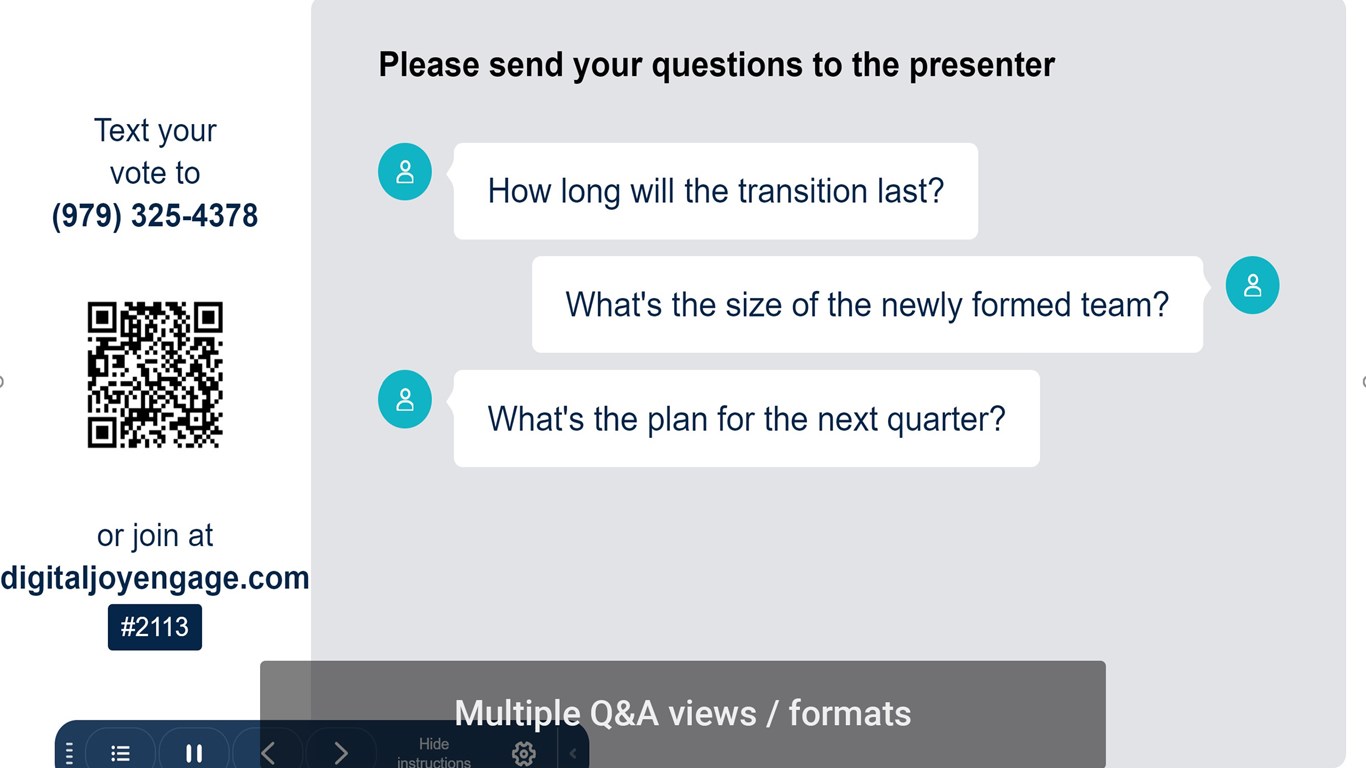
Task: Select "How long will the transition last?" message
Action: [715, 191]
